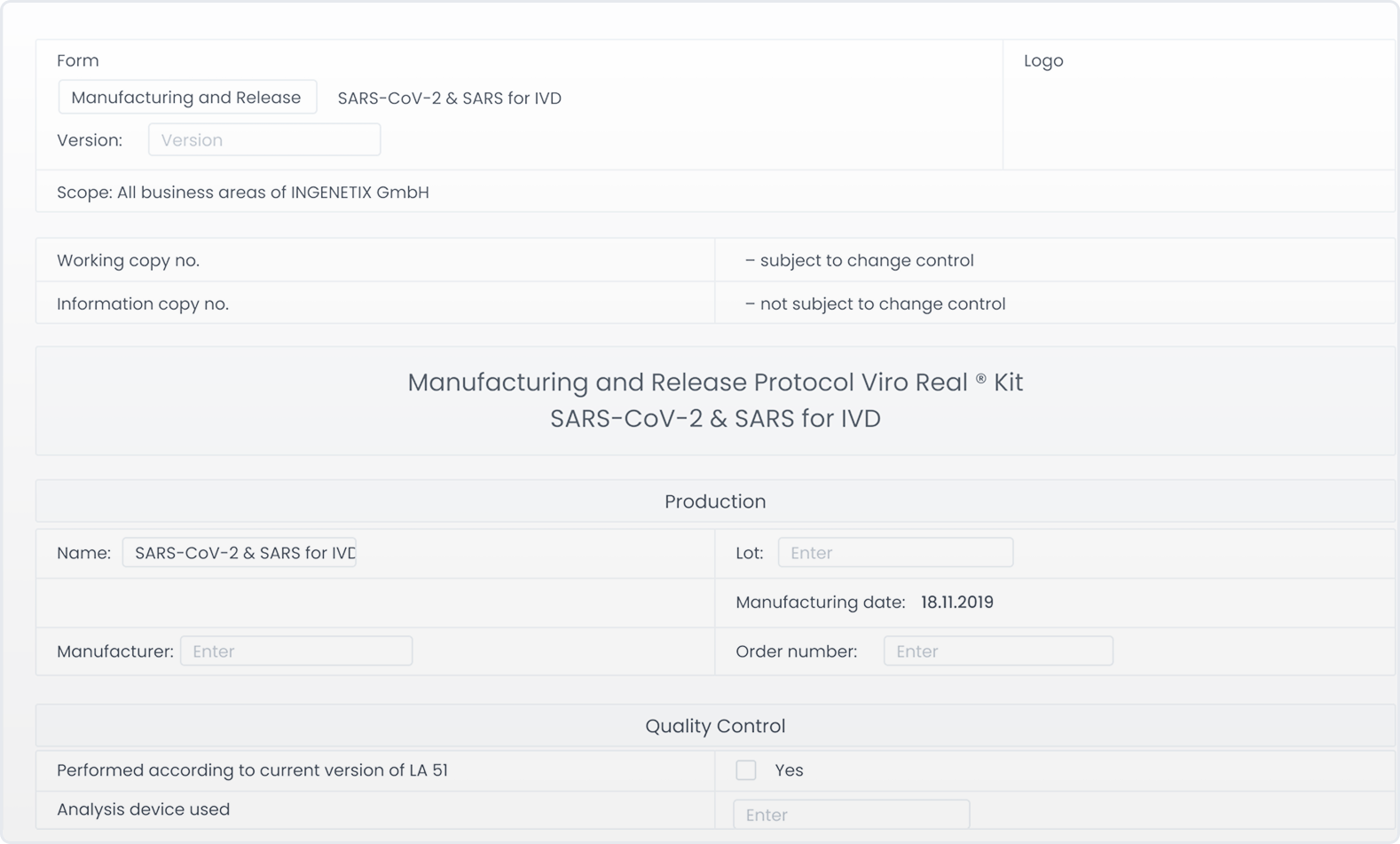This screenshot has width=1400, height=844.
Task: Click the Production section header
Action: tap(715, 501)
